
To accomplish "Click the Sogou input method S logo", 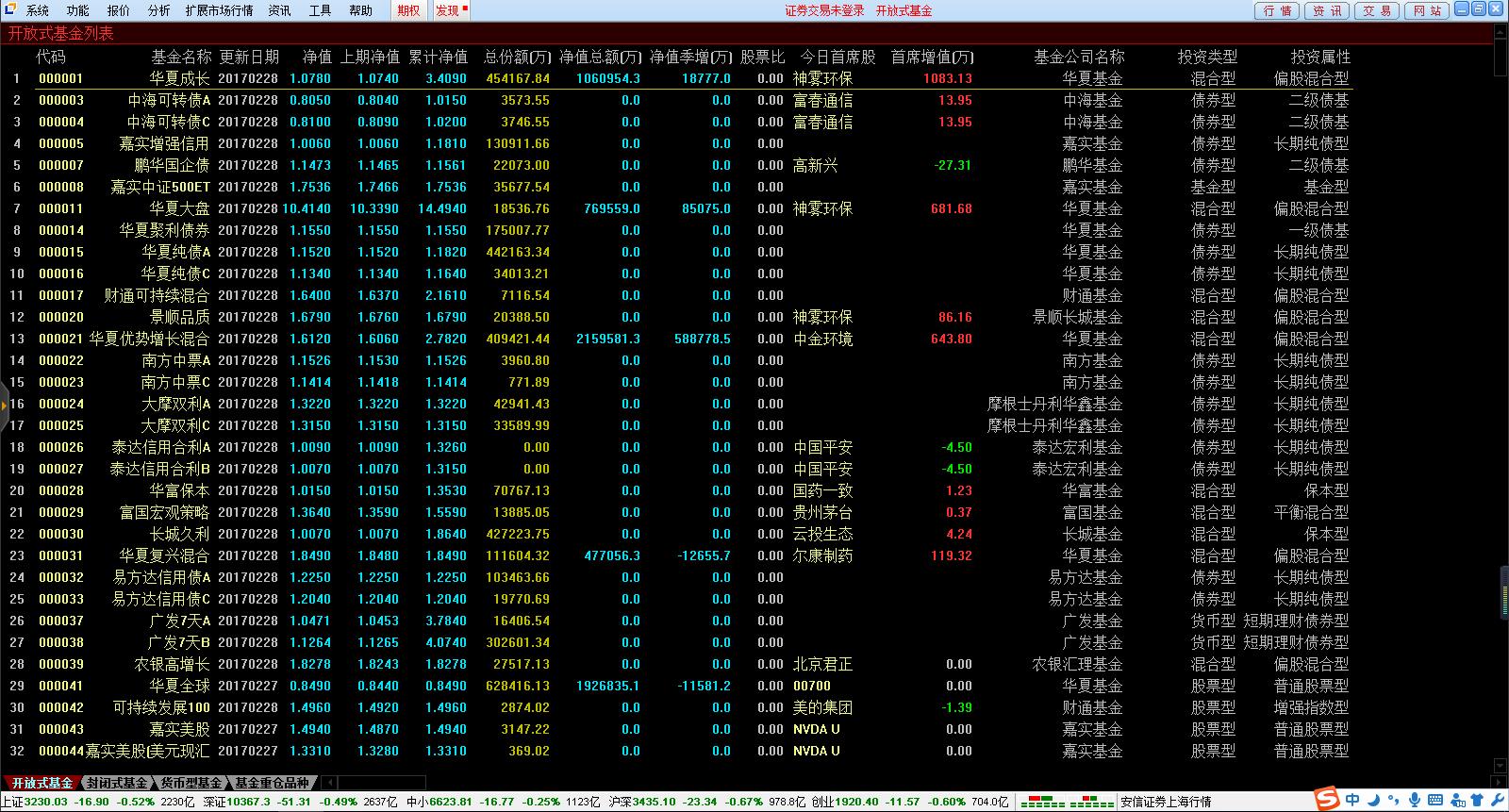I will [1328, 801].
